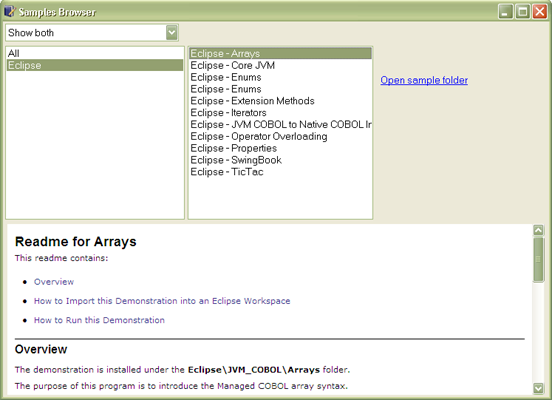Open How to Run this Demonstration link
552x400 pixels.
coord(99,320)
